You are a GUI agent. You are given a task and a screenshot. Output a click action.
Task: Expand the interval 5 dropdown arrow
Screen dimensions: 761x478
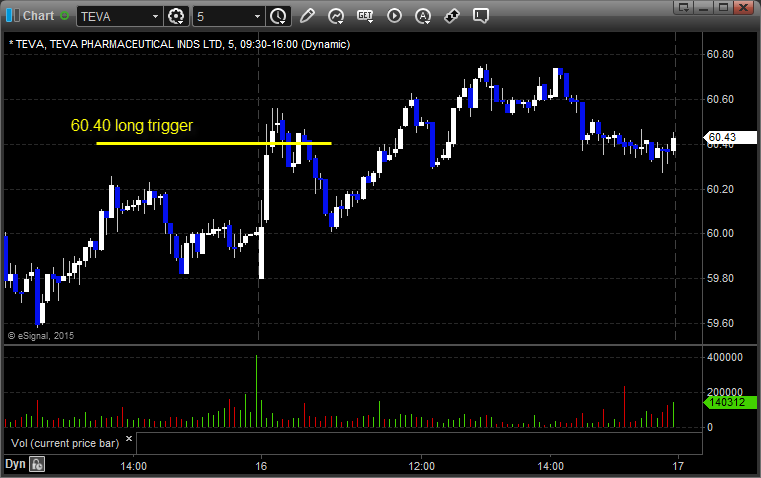pos(257,16)
